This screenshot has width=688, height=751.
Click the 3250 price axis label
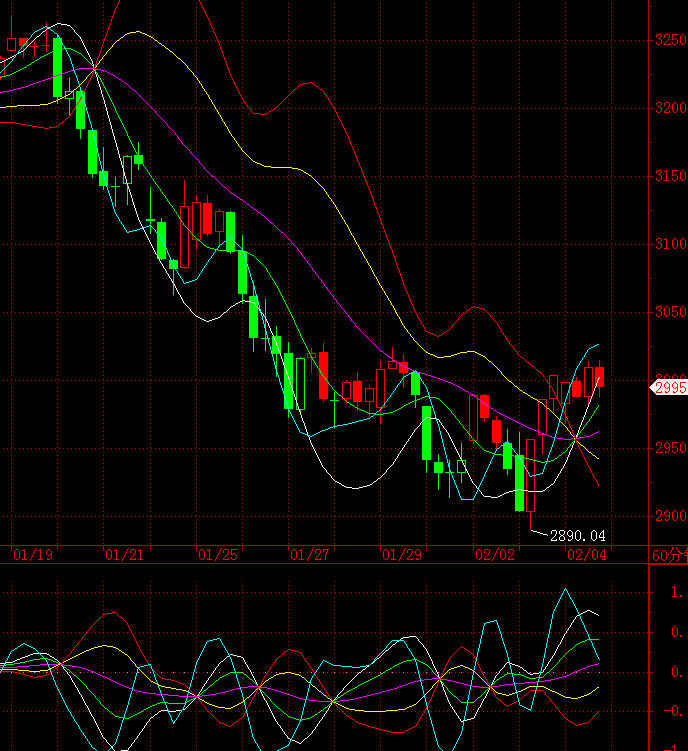point(671,40)
